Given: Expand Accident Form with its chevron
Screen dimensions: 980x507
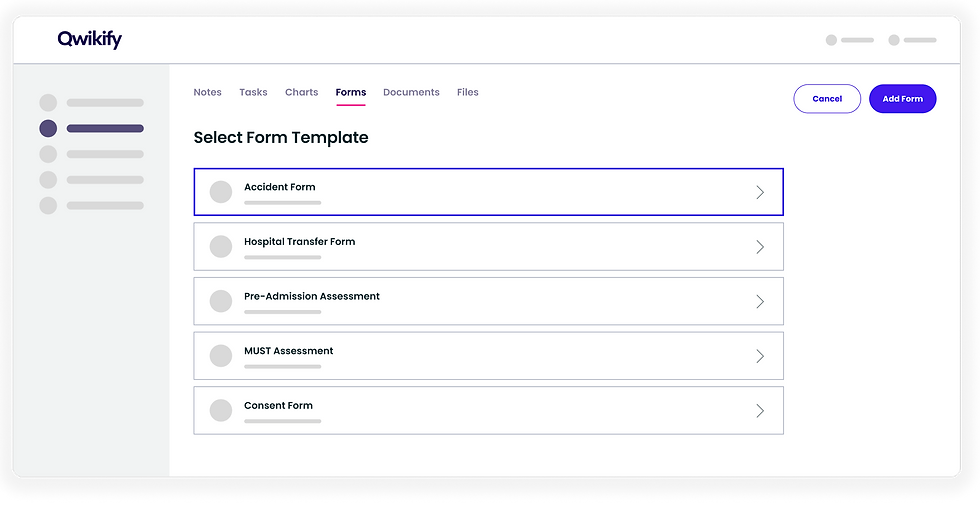Looking at the screenshot, I should (760, 192).
